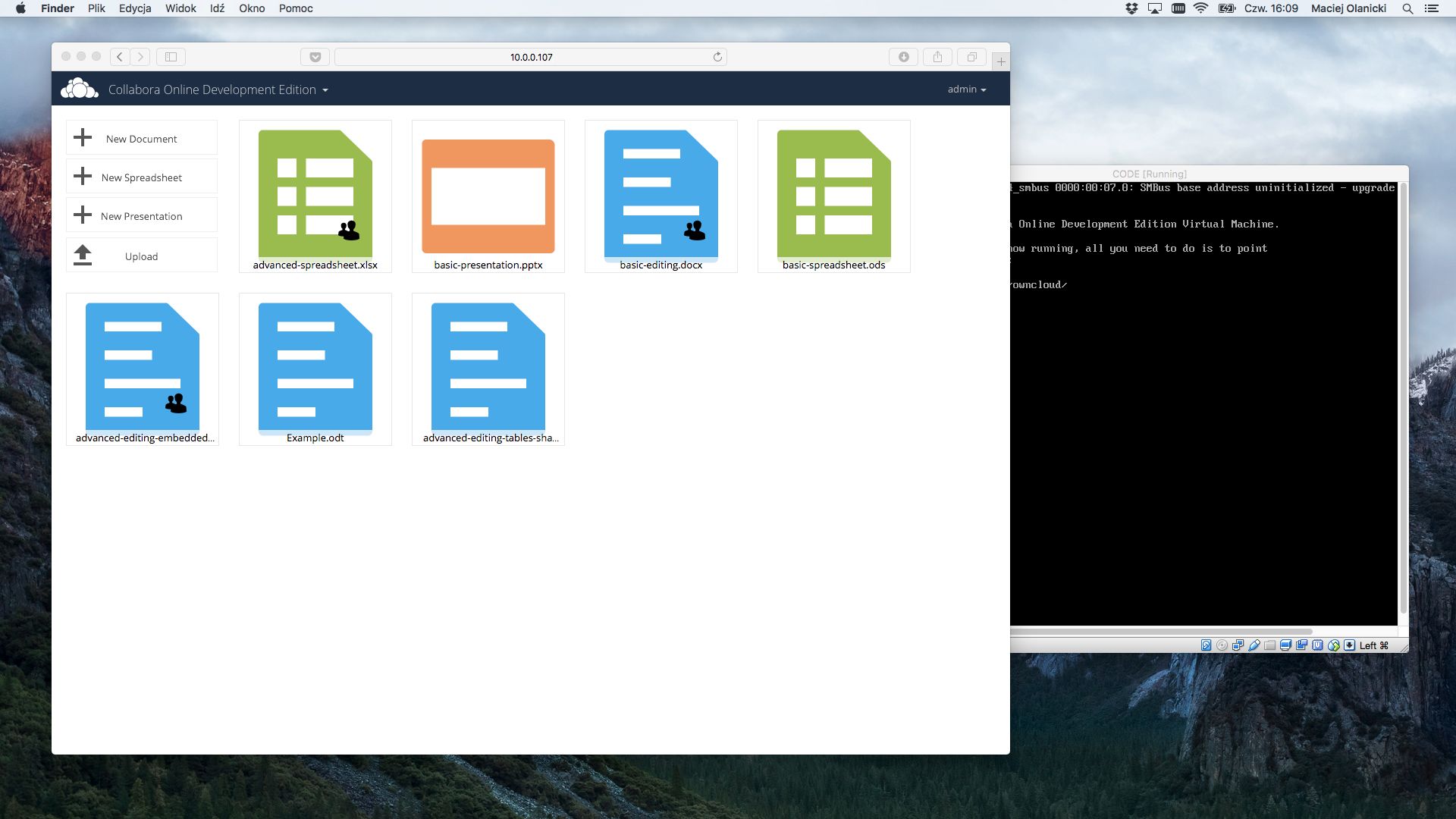Reload the page in Safari
The width and height of the screenshot is (1456, 819).
(717, 57)
